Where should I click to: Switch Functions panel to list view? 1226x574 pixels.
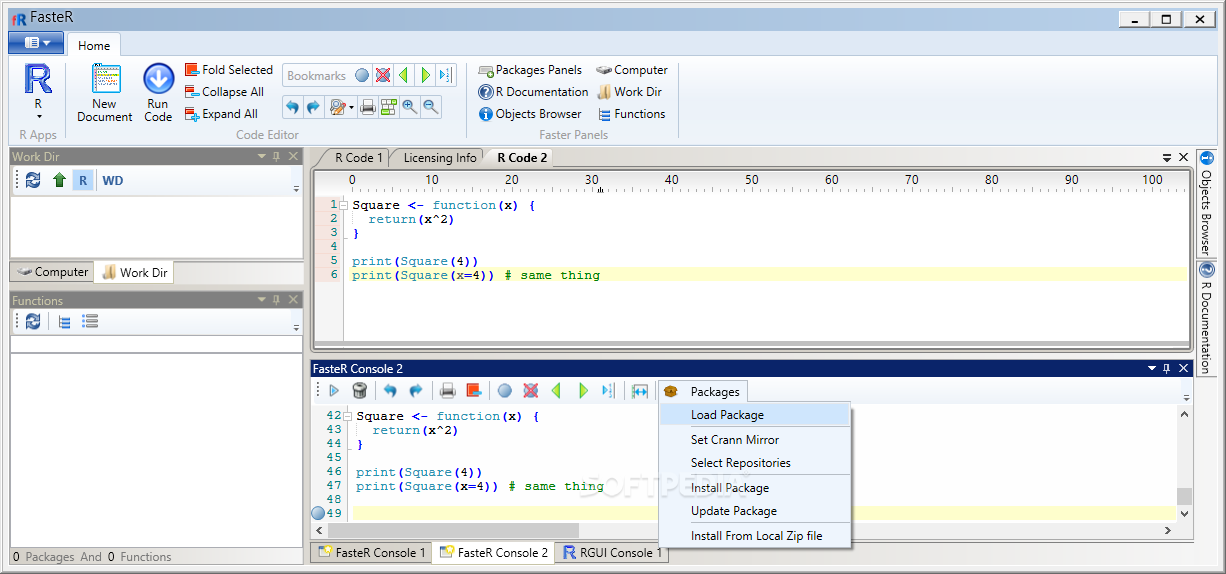pyautogui.click(x=90, y=321)
